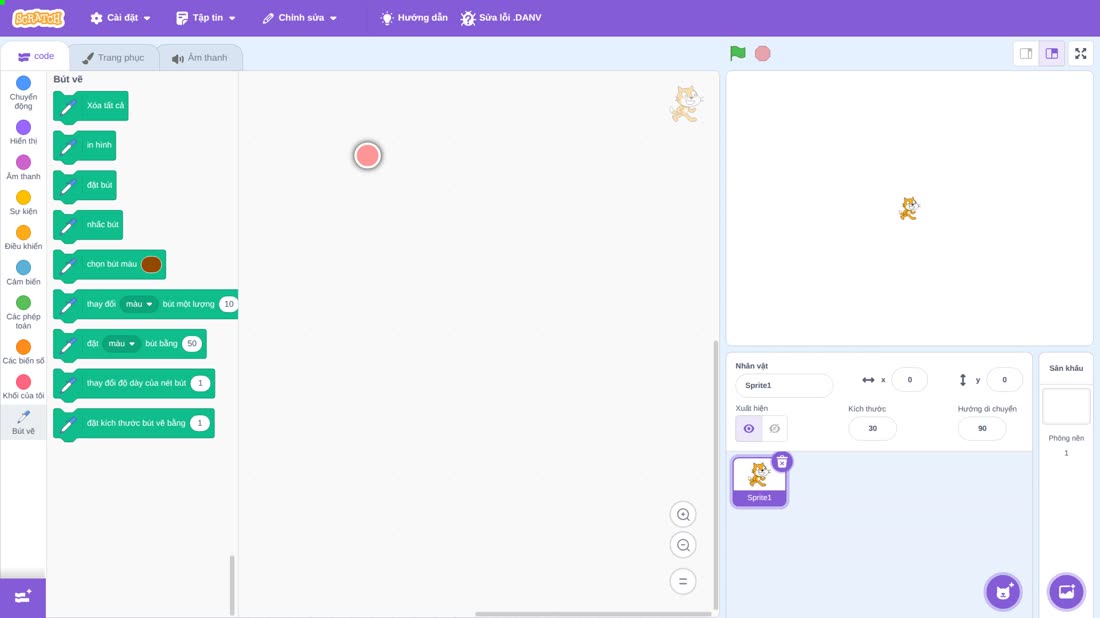The height and width of the screenshot is (618, 1100).
Task: Open the Cài đặt dropdown menu
Action: tap(121, 18)
